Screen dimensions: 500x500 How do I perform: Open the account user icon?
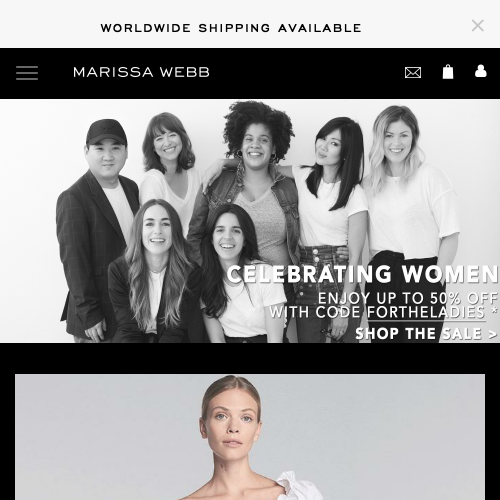point(480,71)
